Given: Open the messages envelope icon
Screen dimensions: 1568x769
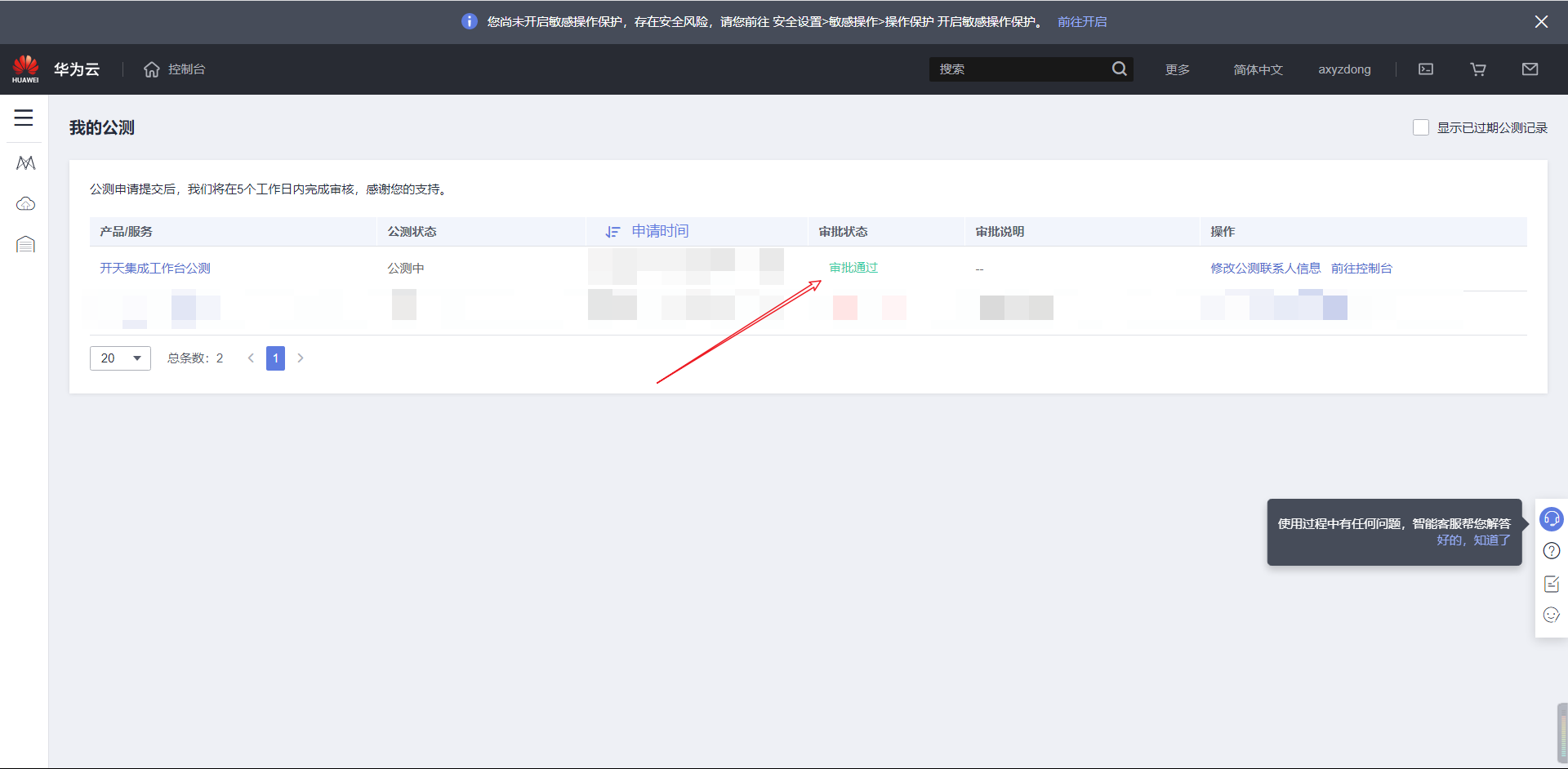Looking at the screenshot, I should coord(1530,69).
